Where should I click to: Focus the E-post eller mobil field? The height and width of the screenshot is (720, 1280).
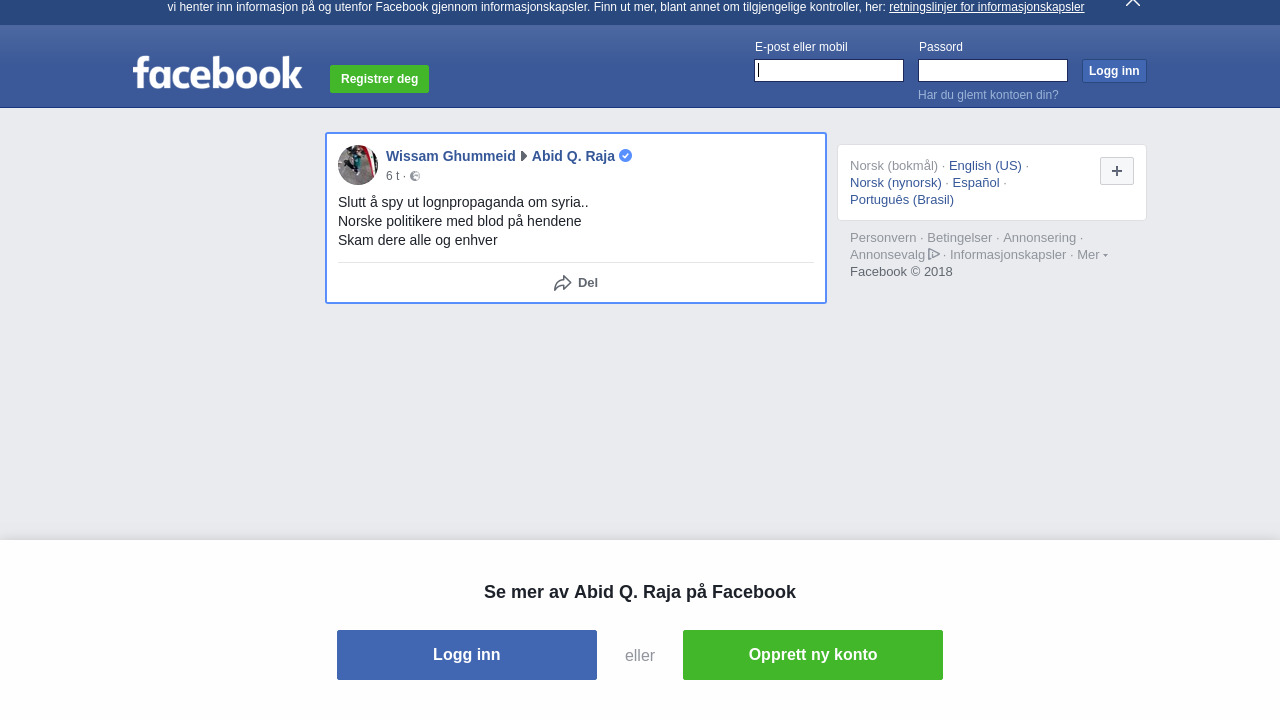point(829,70)
